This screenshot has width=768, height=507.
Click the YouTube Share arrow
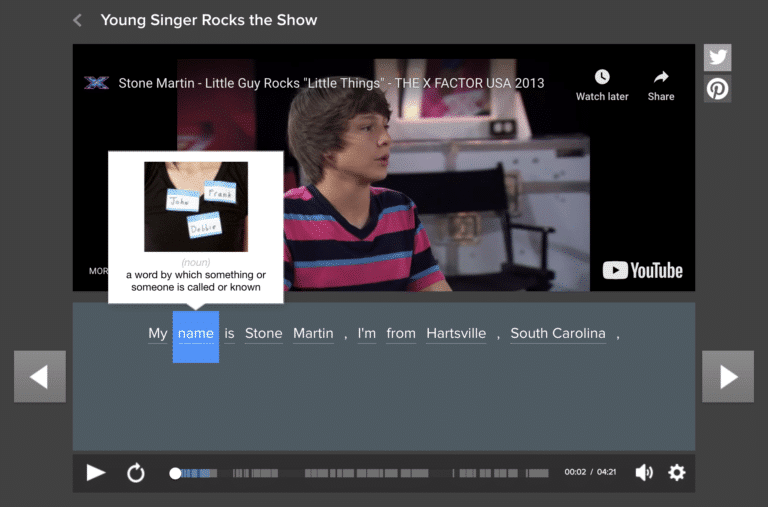tap(661, 77)
